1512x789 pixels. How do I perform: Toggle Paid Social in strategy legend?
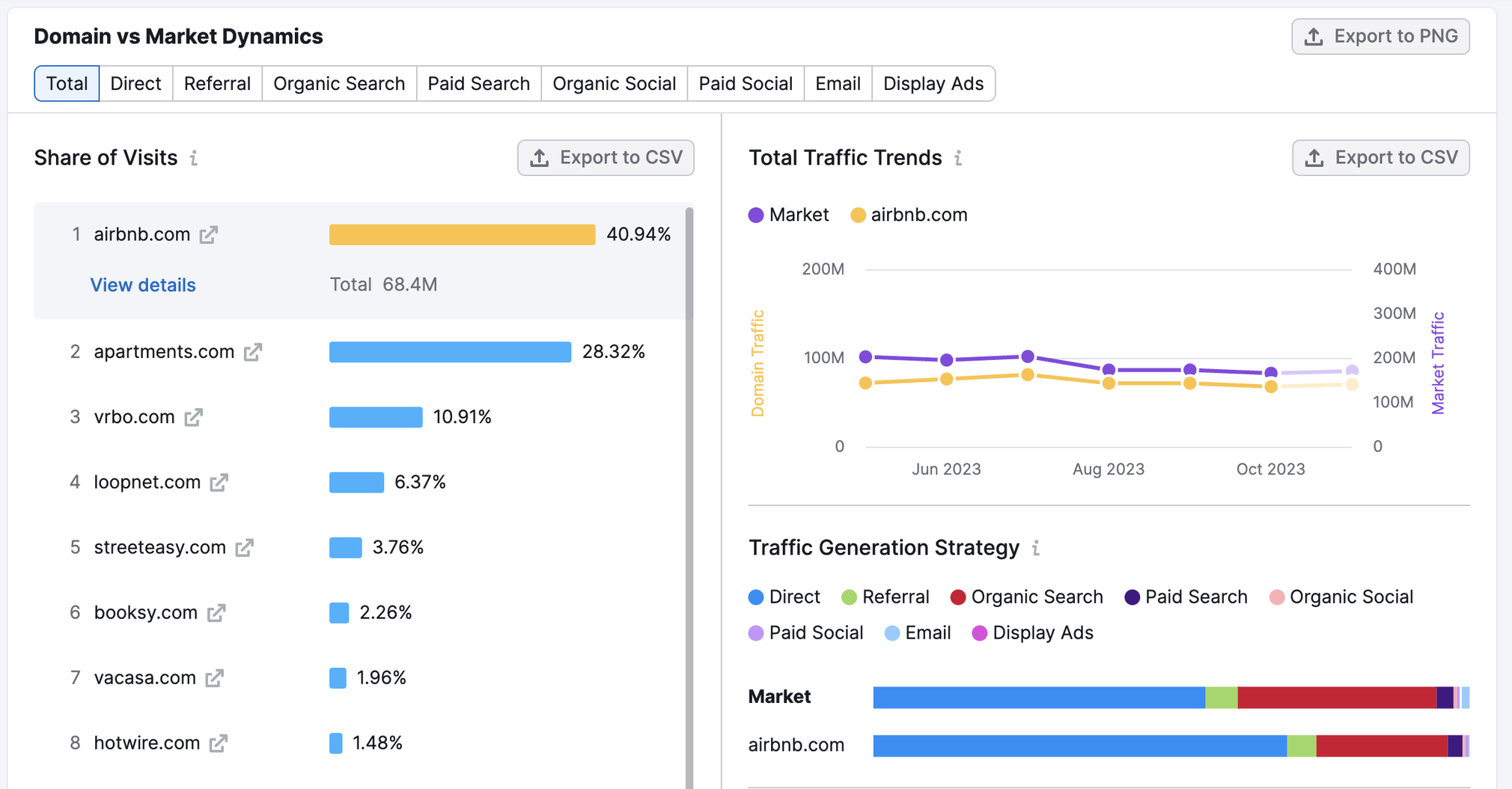pos(805,633)
